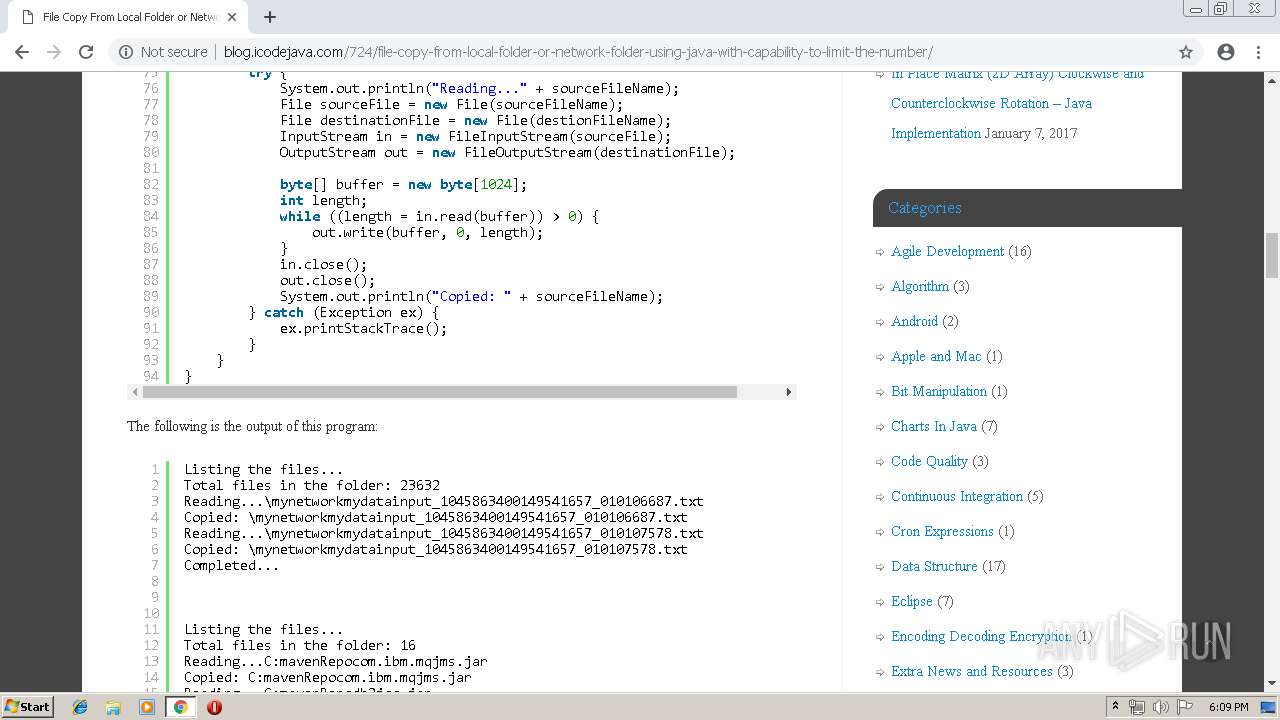The height and width of the screenshot is (720, 1280).
Task: Open the Apple and Mac category
Action: point(936,356)
